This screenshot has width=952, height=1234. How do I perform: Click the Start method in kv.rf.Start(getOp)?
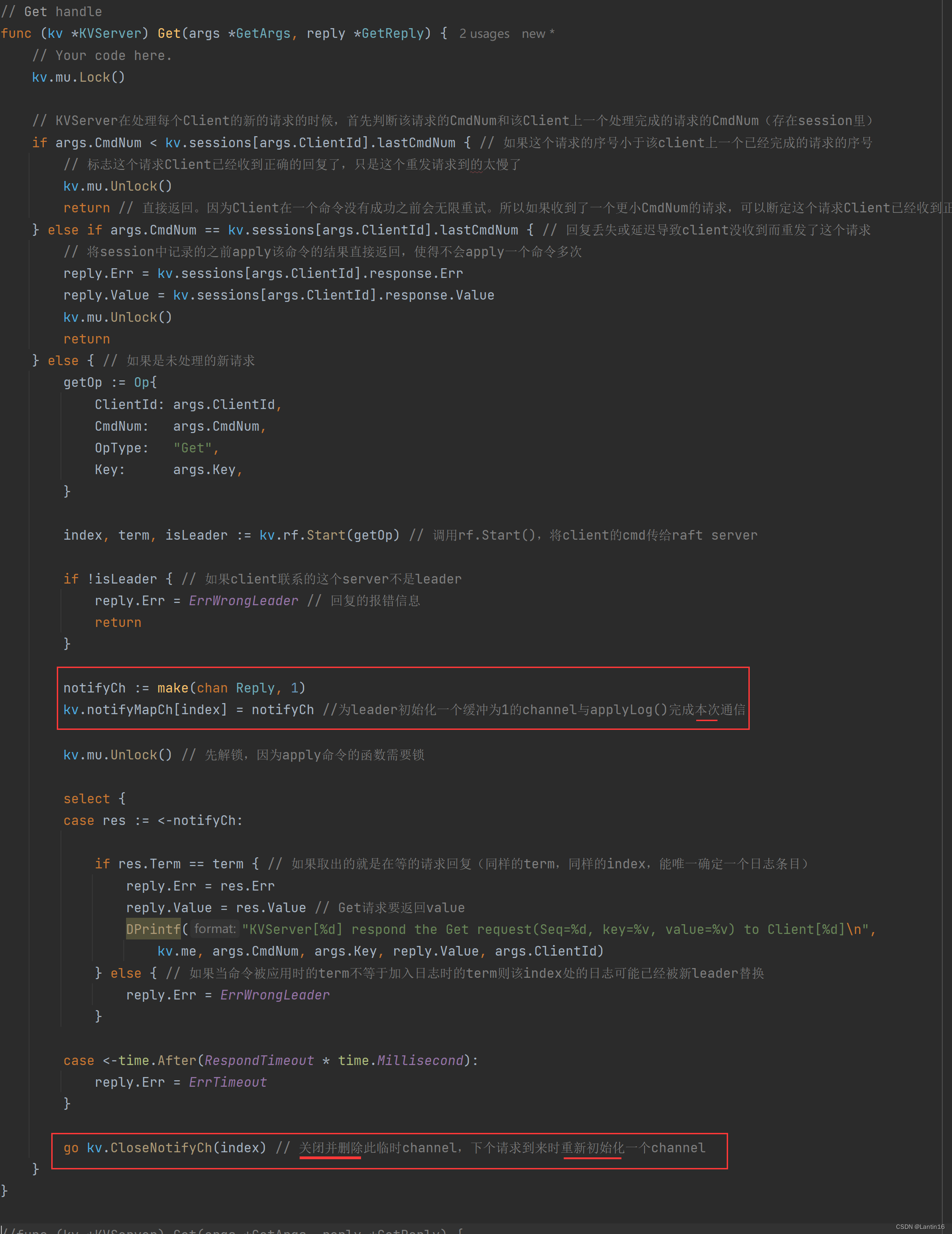click(325, 535)
